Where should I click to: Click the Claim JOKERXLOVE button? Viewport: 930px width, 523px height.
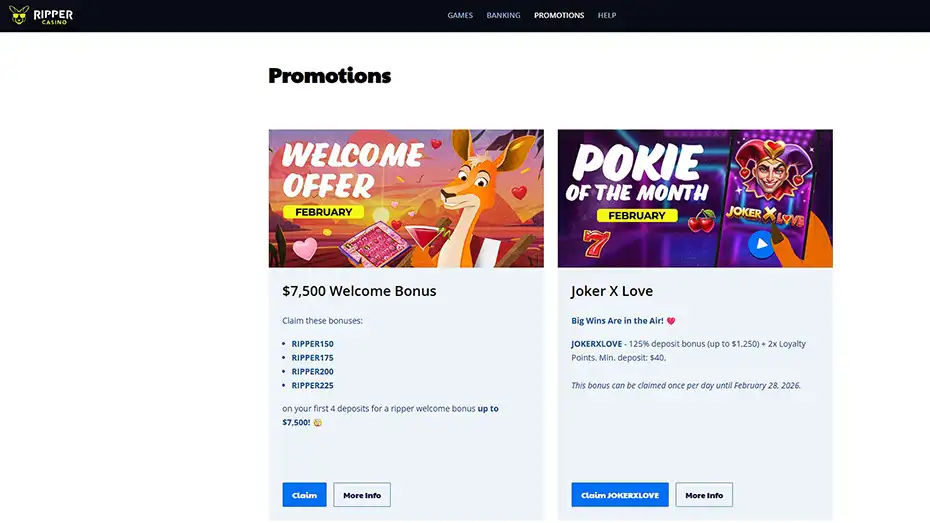click(x=620, y=495)
